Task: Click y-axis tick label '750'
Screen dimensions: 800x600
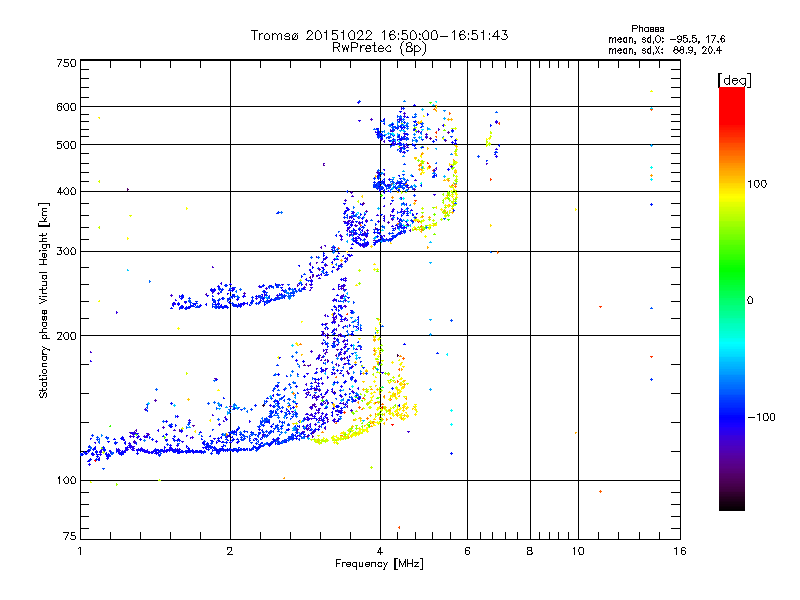Action: pyautogui.click(x=66, y=63)
